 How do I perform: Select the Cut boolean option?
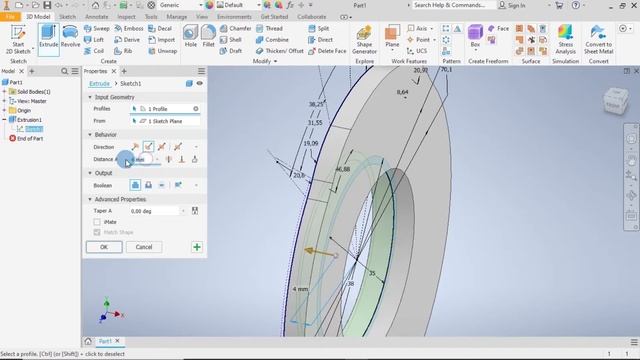149,185
